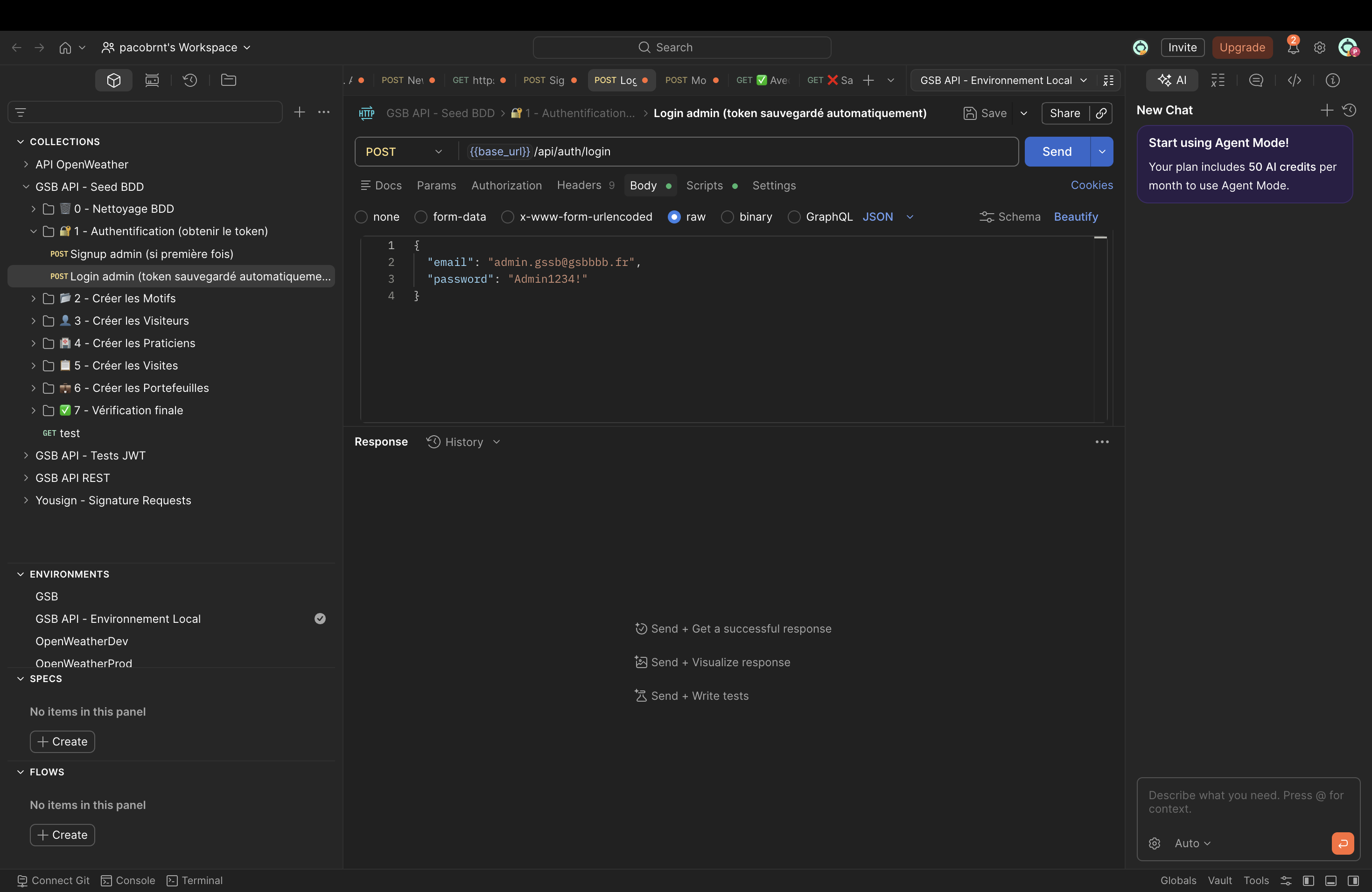Switch to the Scripts tab
1372x892 pixels.
pyautogui.click(x=711, y=186)
